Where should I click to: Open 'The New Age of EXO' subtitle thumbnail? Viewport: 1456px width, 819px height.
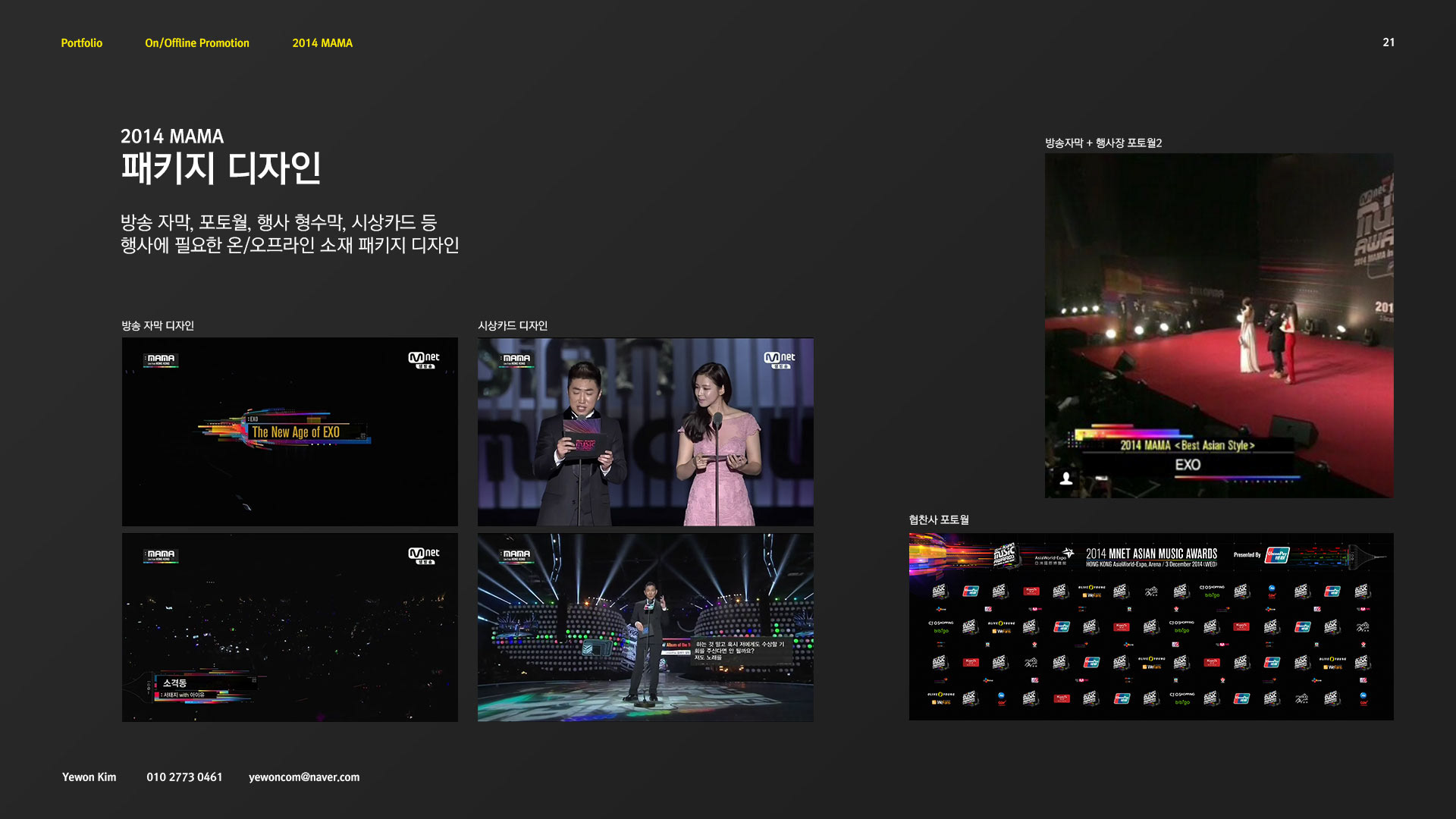pos(290,431)
